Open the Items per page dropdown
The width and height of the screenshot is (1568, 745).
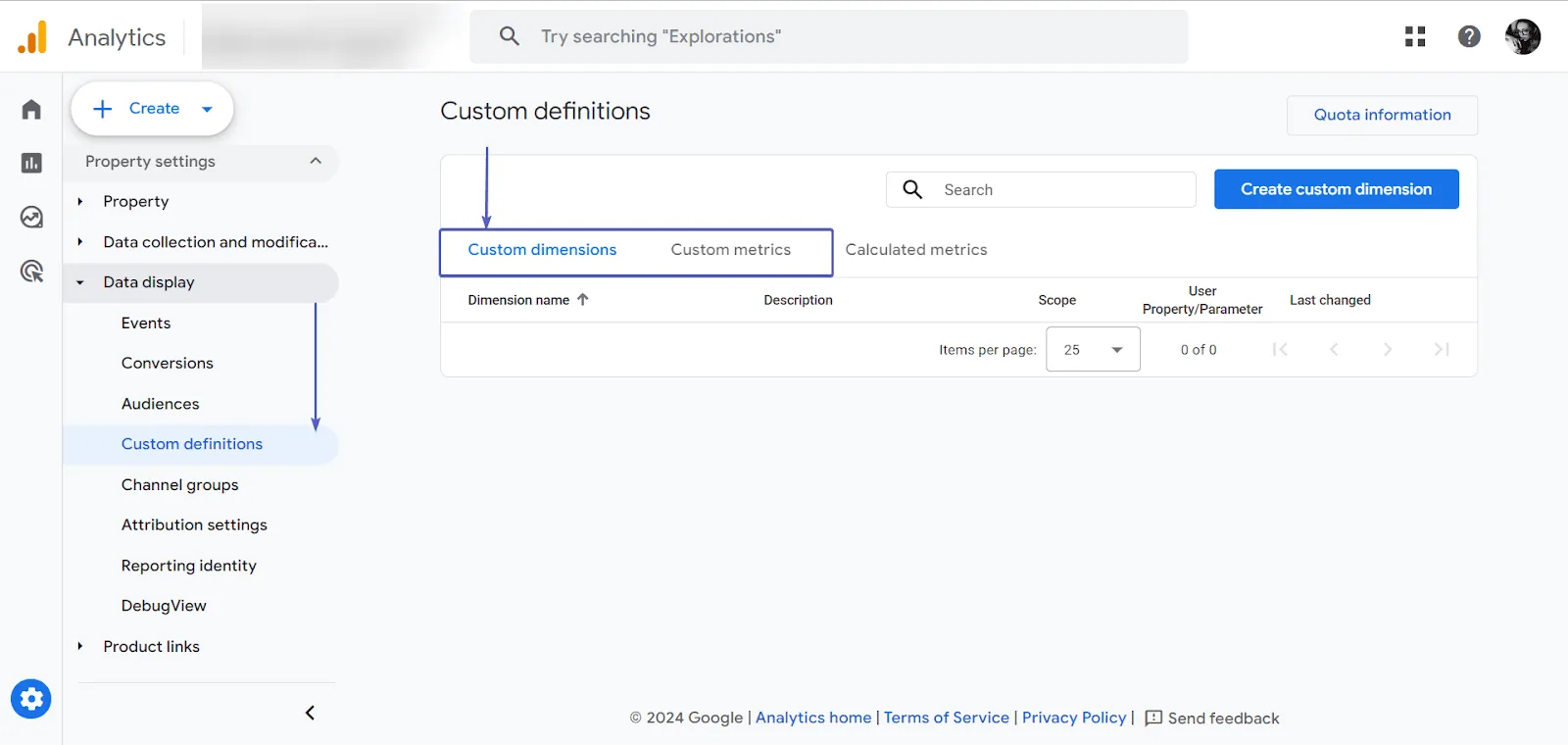(x=1093, y=350)
